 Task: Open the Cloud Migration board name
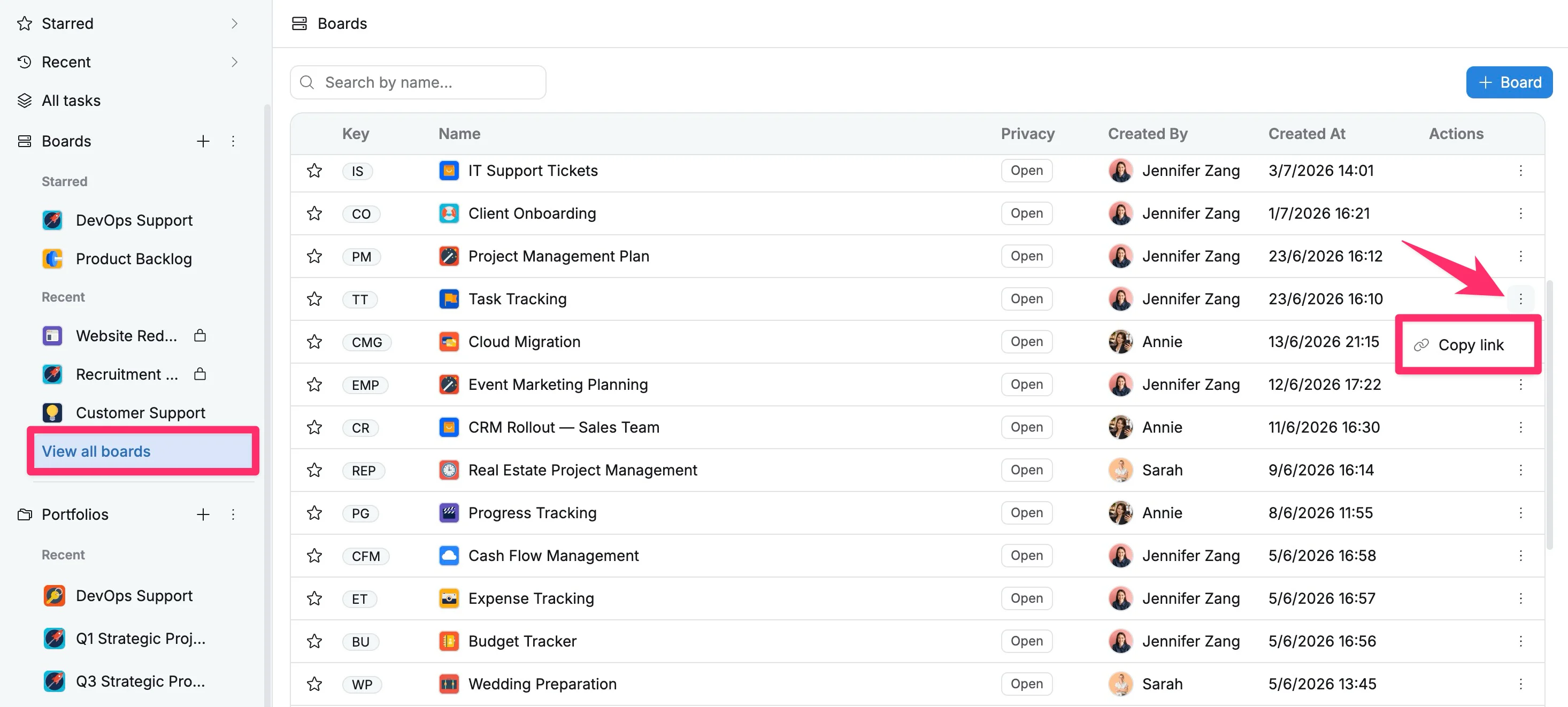tap(524, 342)
